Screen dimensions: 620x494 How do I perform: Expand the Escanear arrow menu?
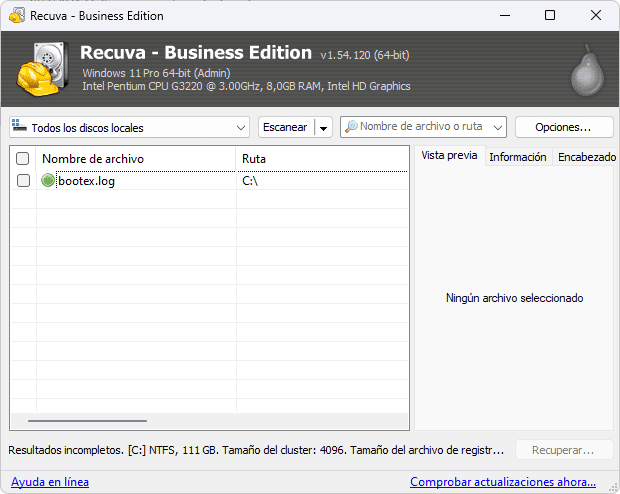323,128
